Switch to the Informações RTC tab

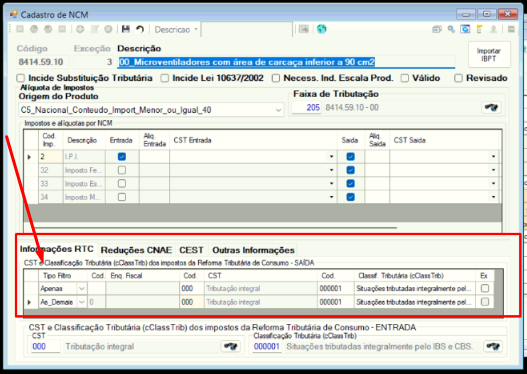pyautogui.click(x=57, y=249)
